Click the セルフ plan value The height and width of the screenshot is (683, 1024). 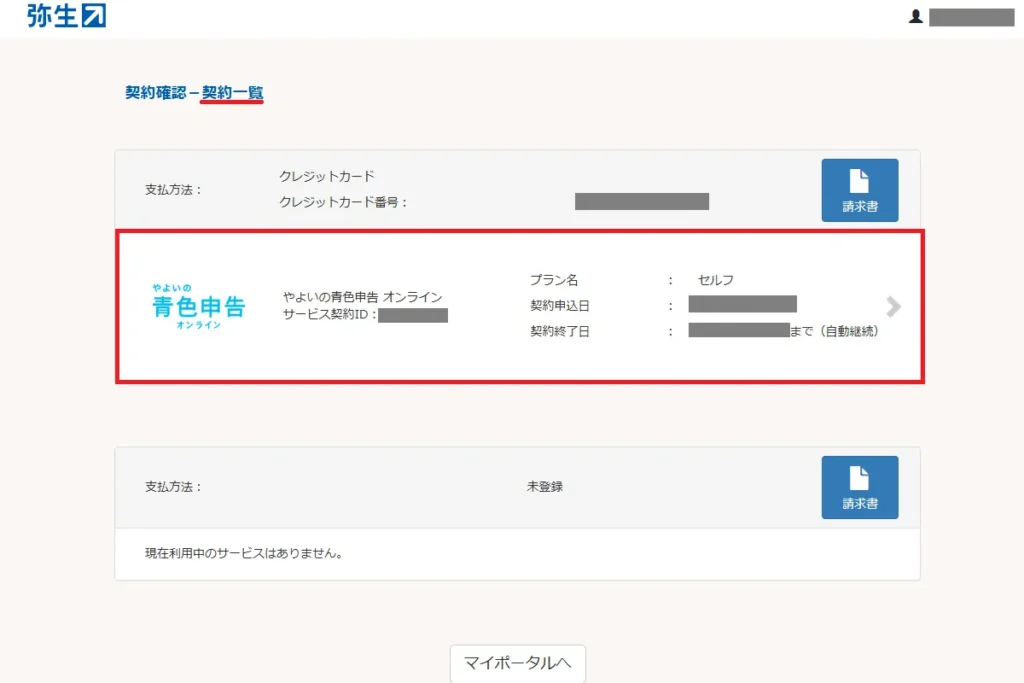point(716,280)
